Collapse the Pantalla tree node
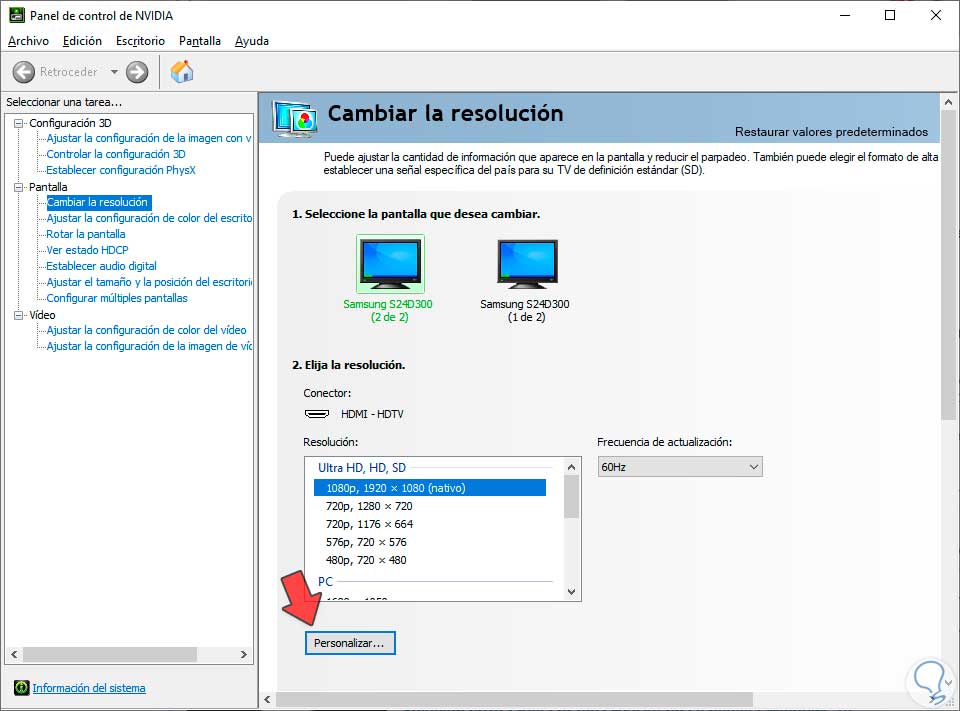This screenshot has height=711, width=960. click(x=18, y=187)
